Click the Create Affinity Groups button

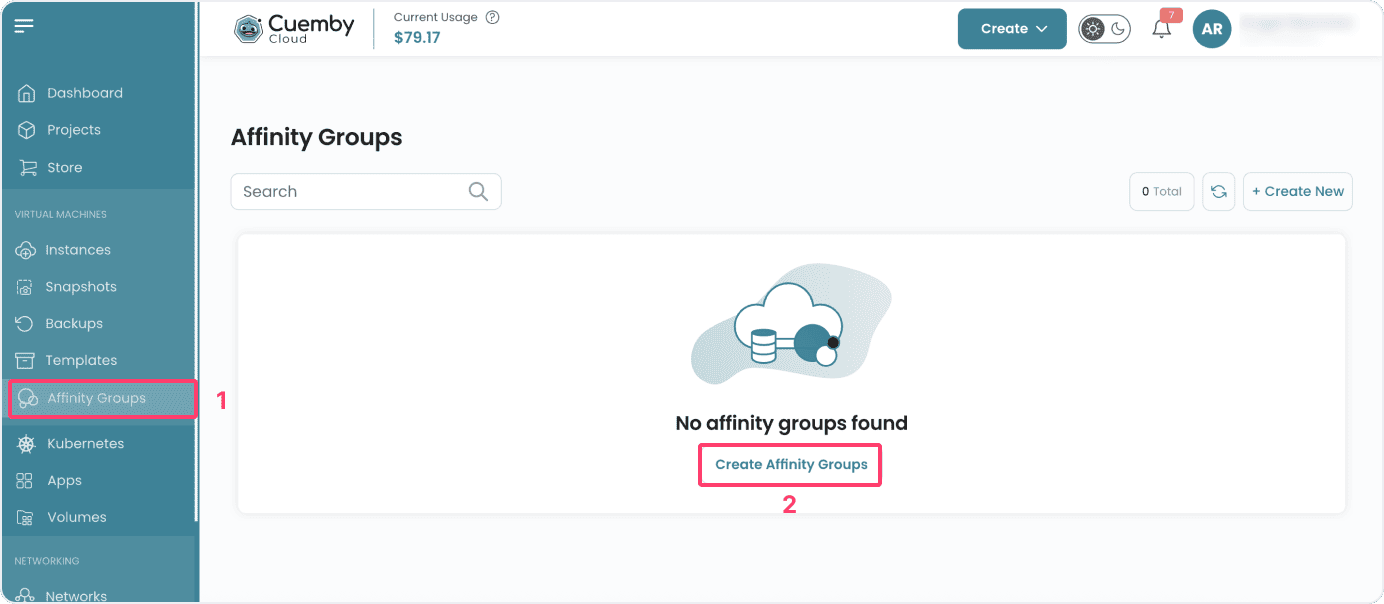789,464
